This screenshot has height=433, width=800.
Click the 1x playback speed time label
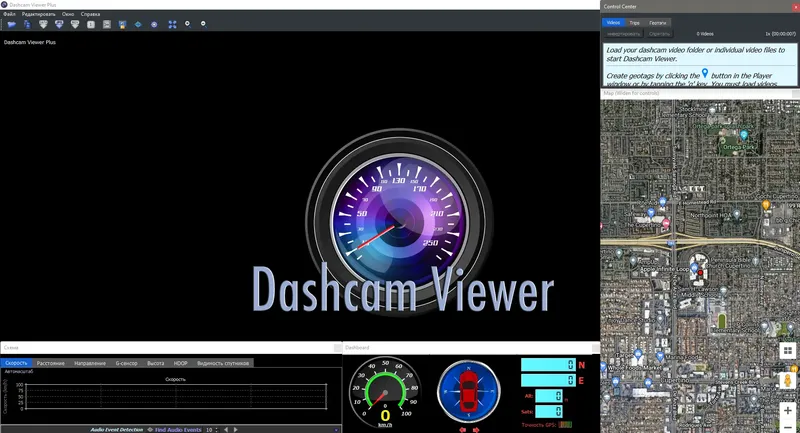coord(780,34)
